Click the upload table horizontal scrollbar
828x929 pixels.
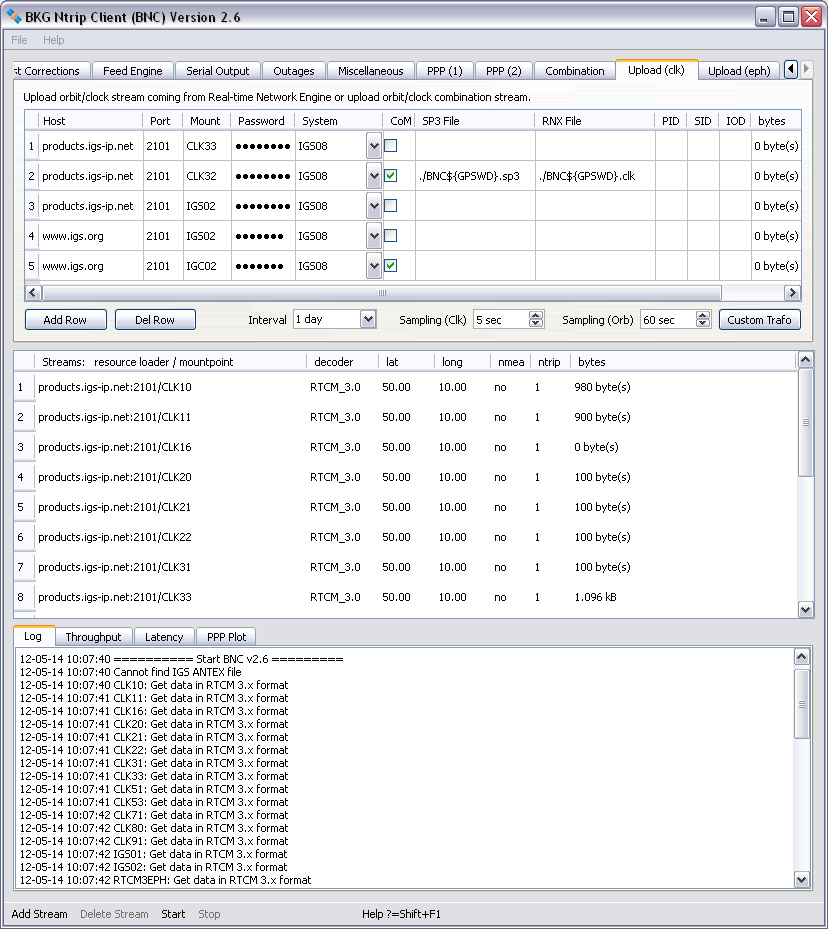pos(381,293)
